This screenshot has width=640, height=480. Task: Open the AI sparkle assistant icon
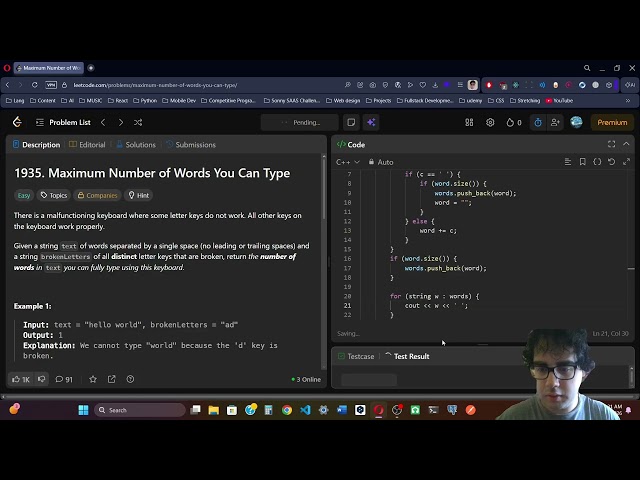coord(371,122)
